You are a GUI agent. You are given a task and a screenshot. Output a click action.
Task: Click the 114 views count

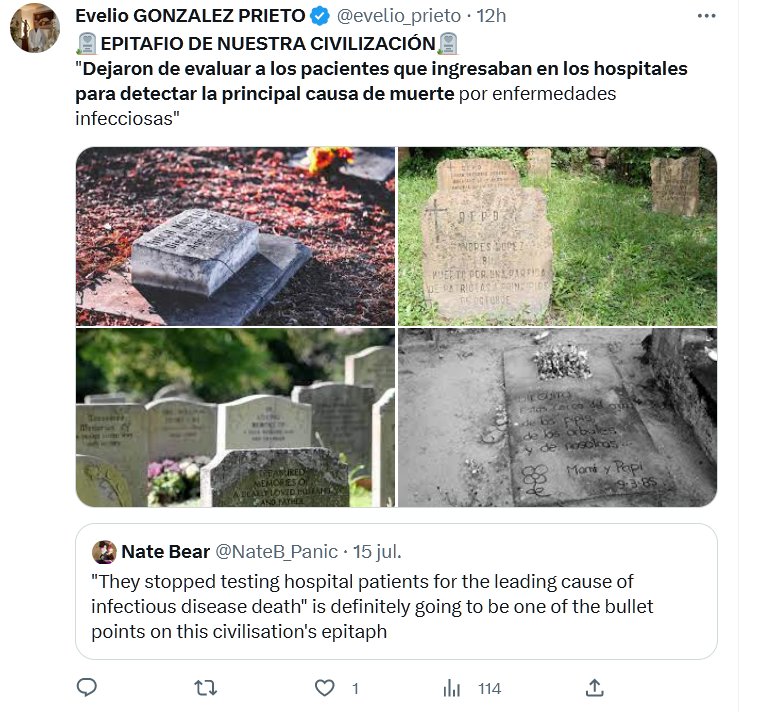489,689
